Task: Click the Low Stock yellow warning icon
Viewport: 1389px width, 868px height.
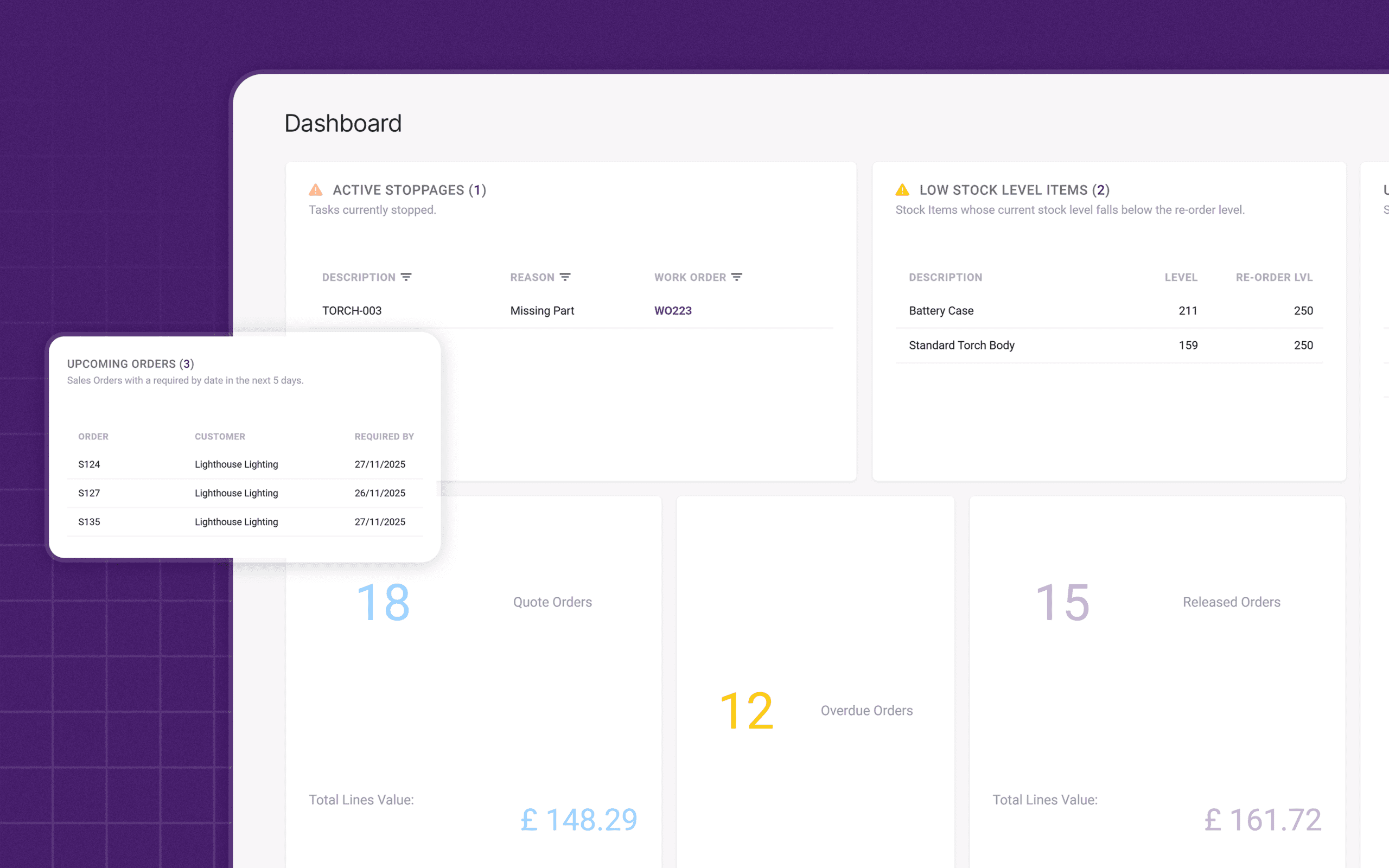Action: (902, 190)
